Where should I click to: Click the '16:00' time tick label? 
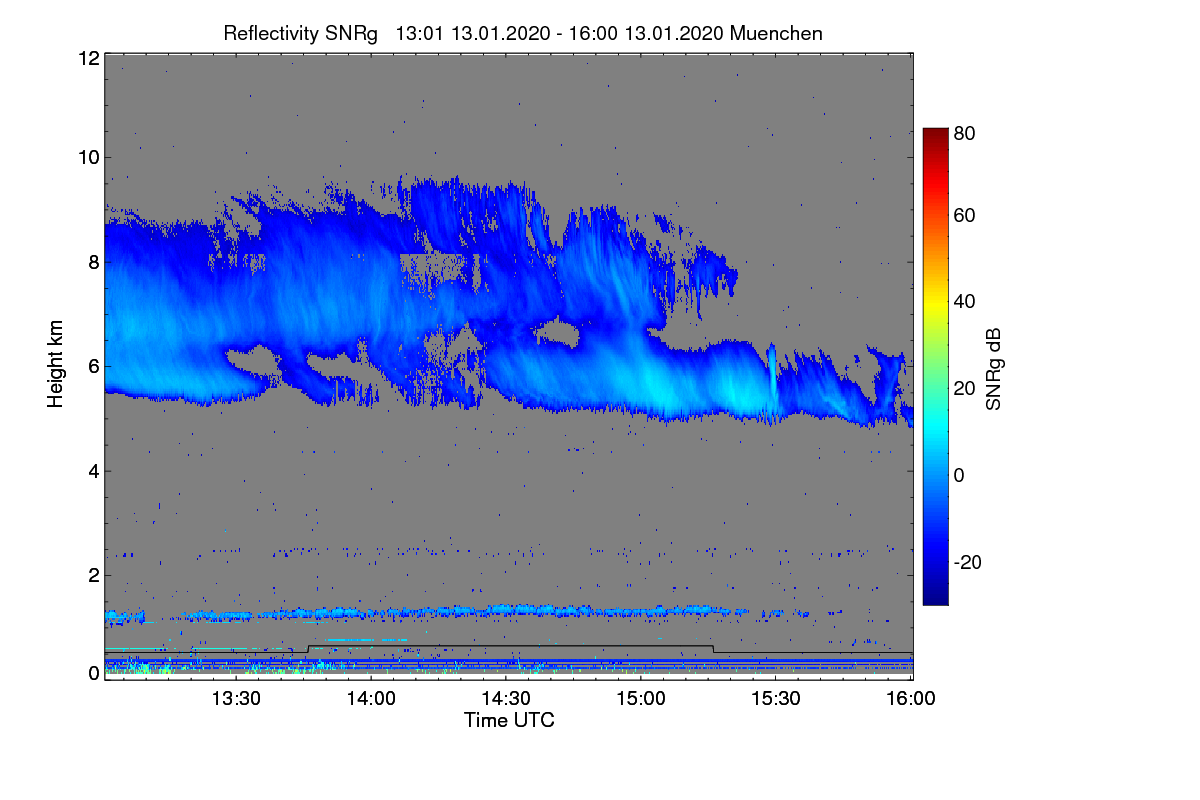point(911,699)
